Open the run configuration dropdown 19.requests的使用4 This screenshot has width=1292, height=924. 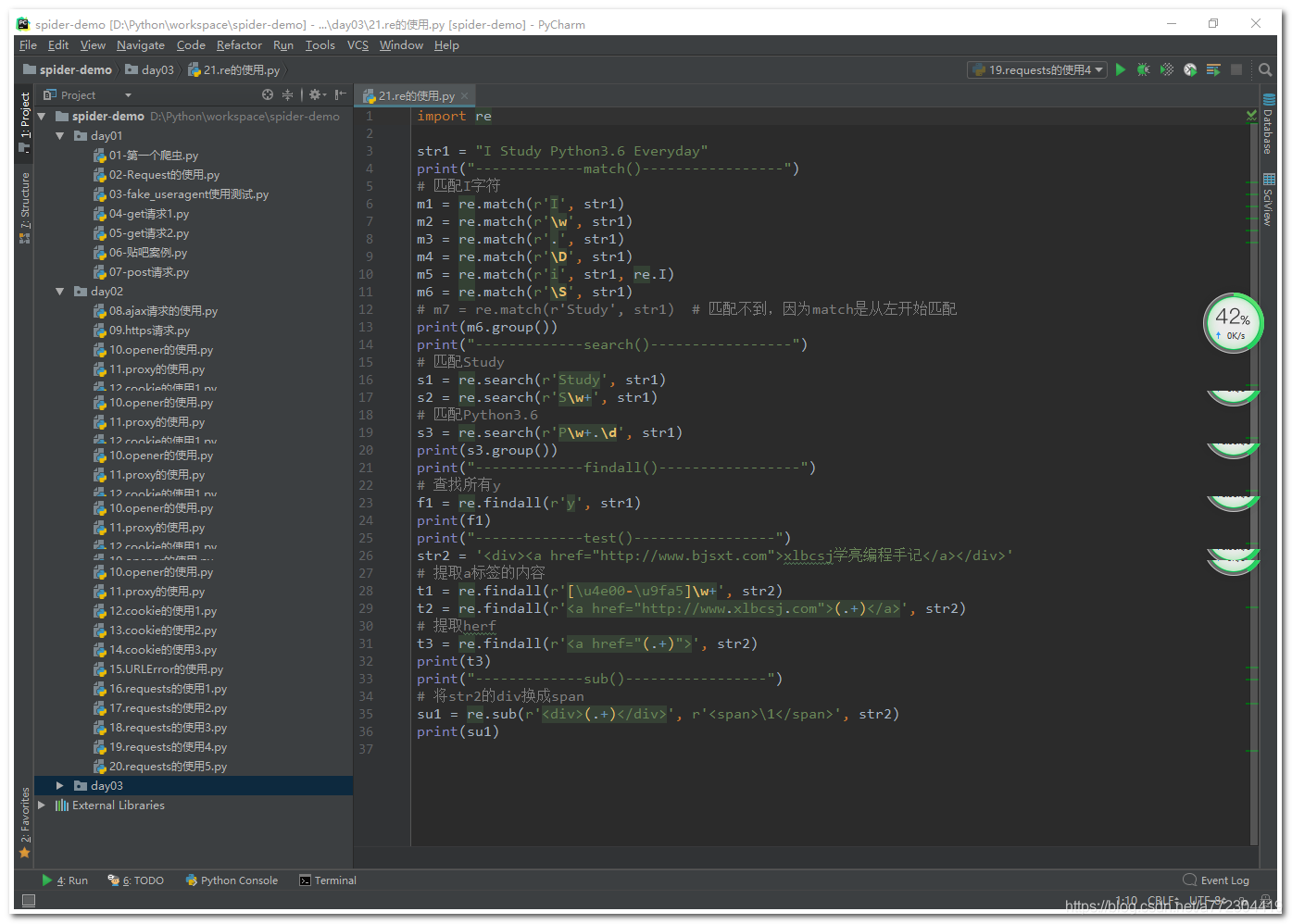pyautogui.click(x=1037, y=69)
